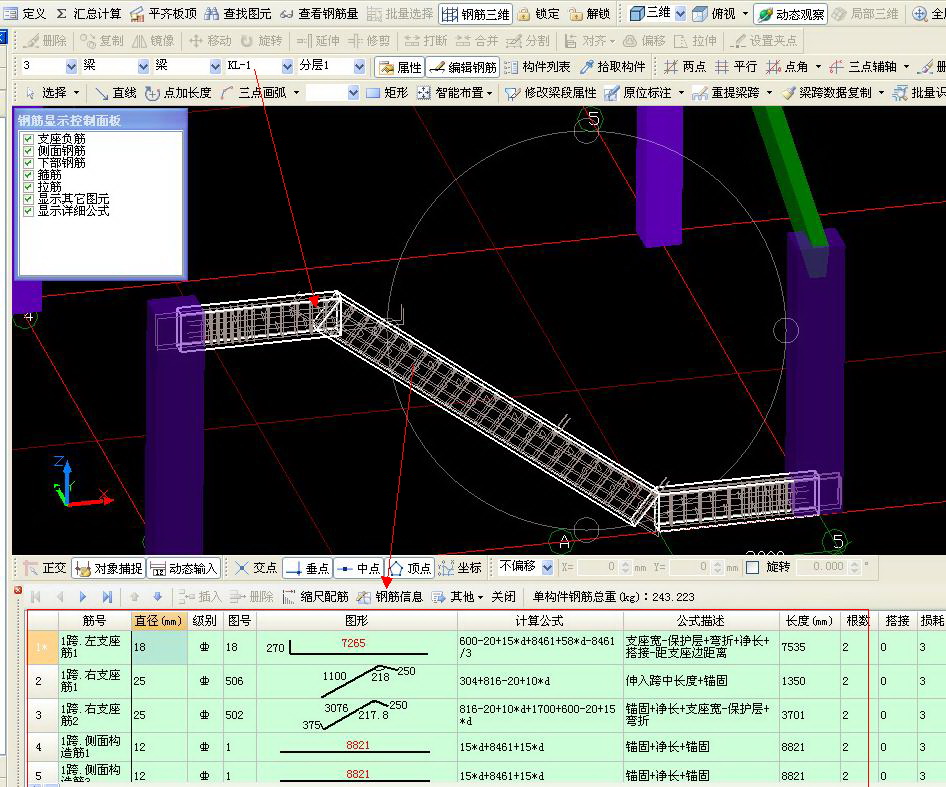Screen dimensions: 946x787
Task: Click 关闭 to close rebar editor
Action: pos(503,597)
